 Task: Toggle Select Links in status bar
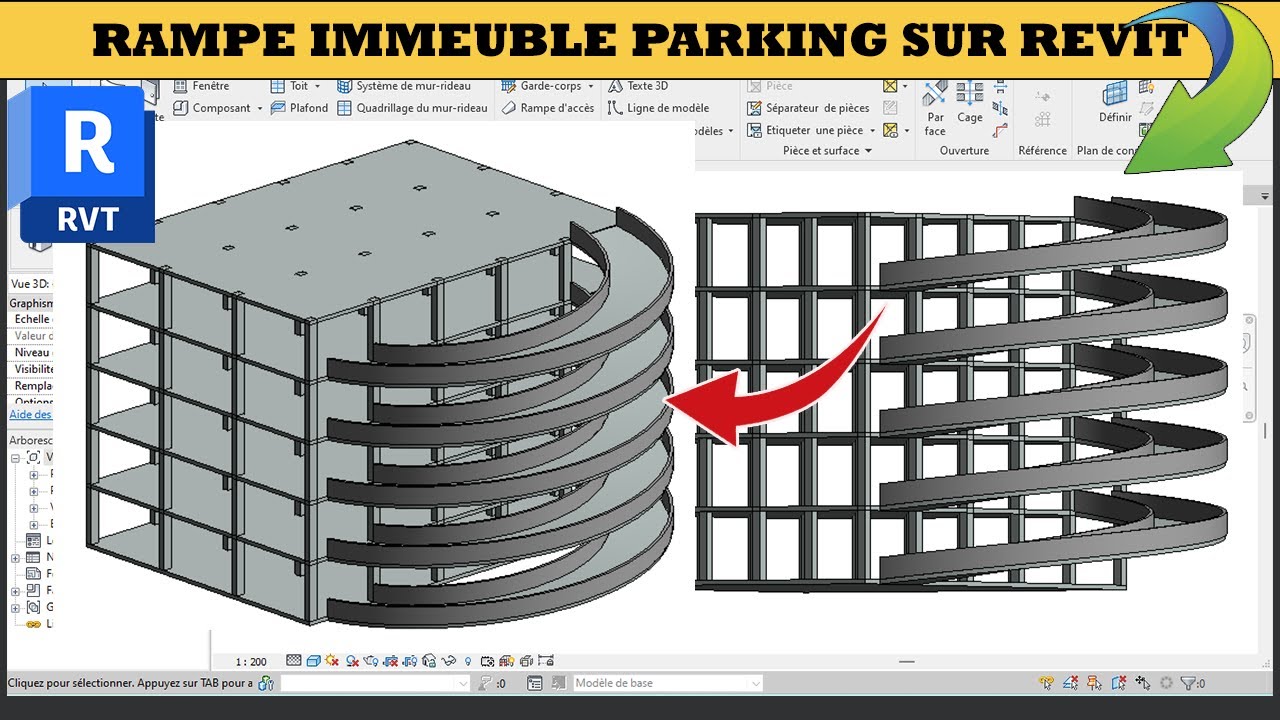[x=1046, y=683]
